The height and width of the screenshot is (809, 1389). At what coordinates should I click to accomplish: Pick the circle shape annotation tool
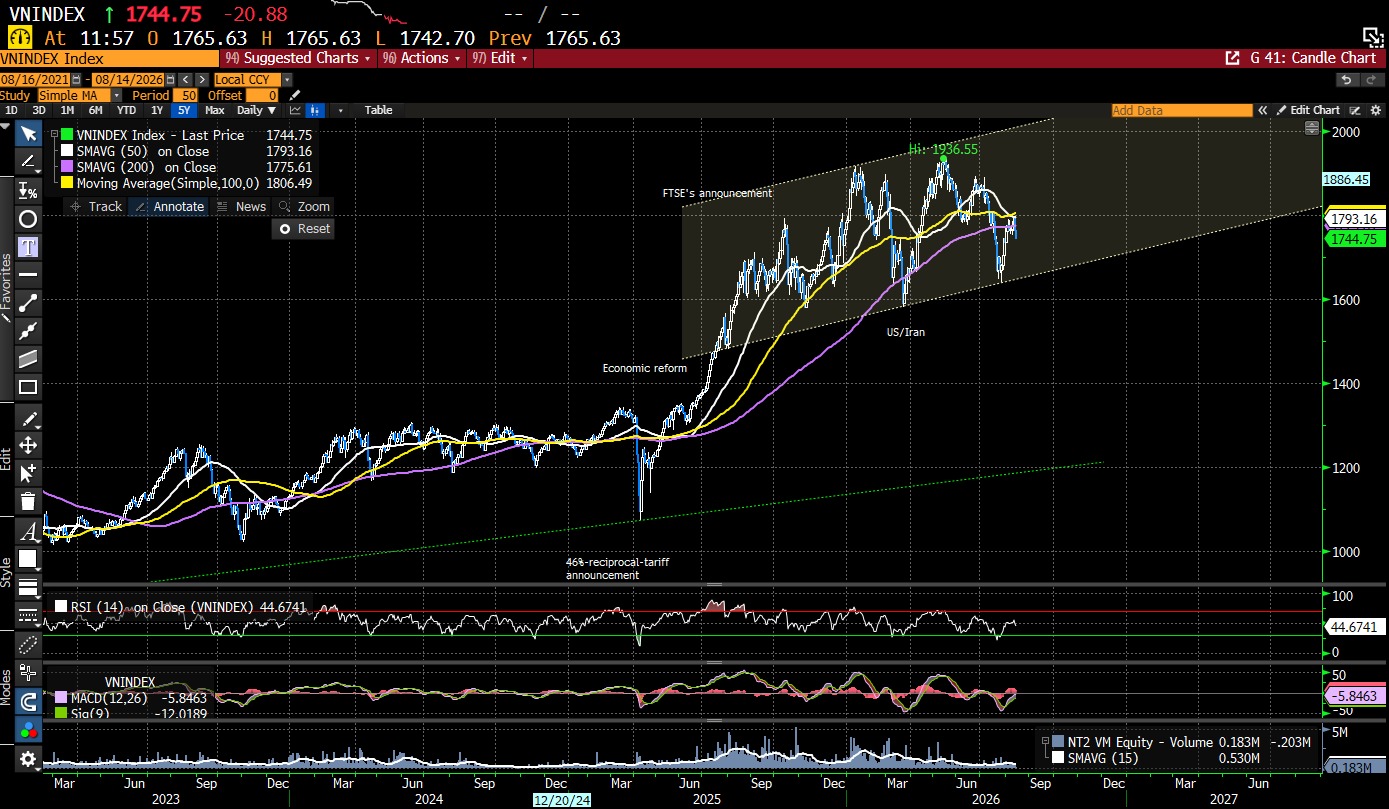pyautogui.click(x=28, y=218)
